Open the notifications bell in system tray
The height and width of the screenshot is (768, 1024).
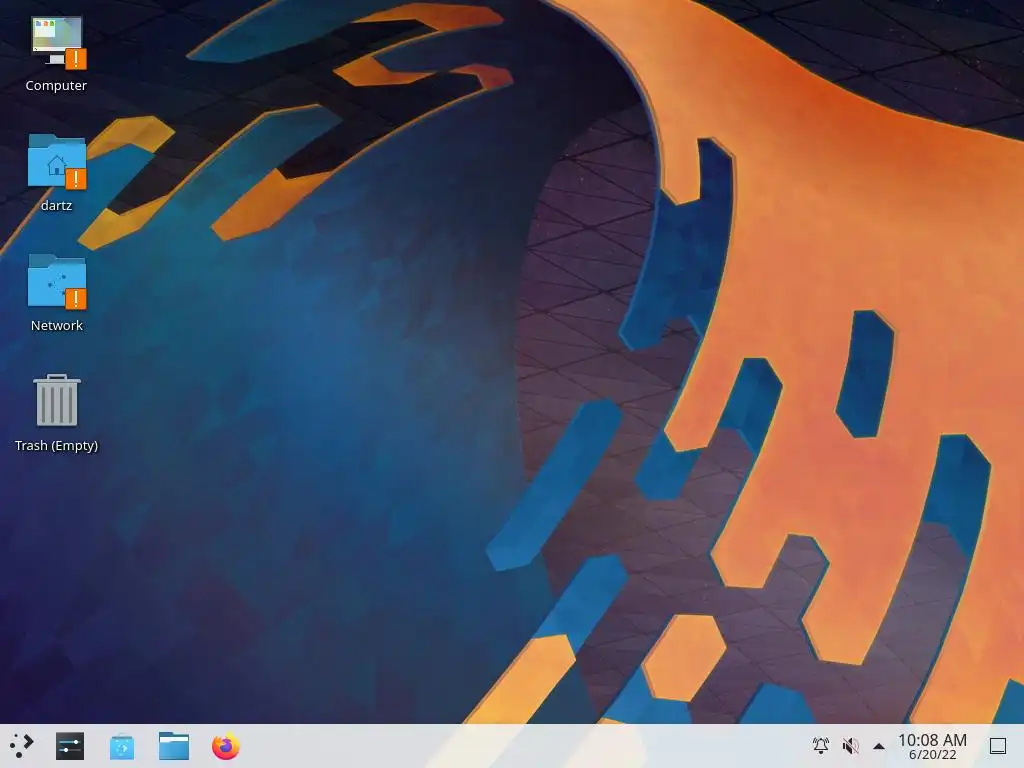coord(821,745)
